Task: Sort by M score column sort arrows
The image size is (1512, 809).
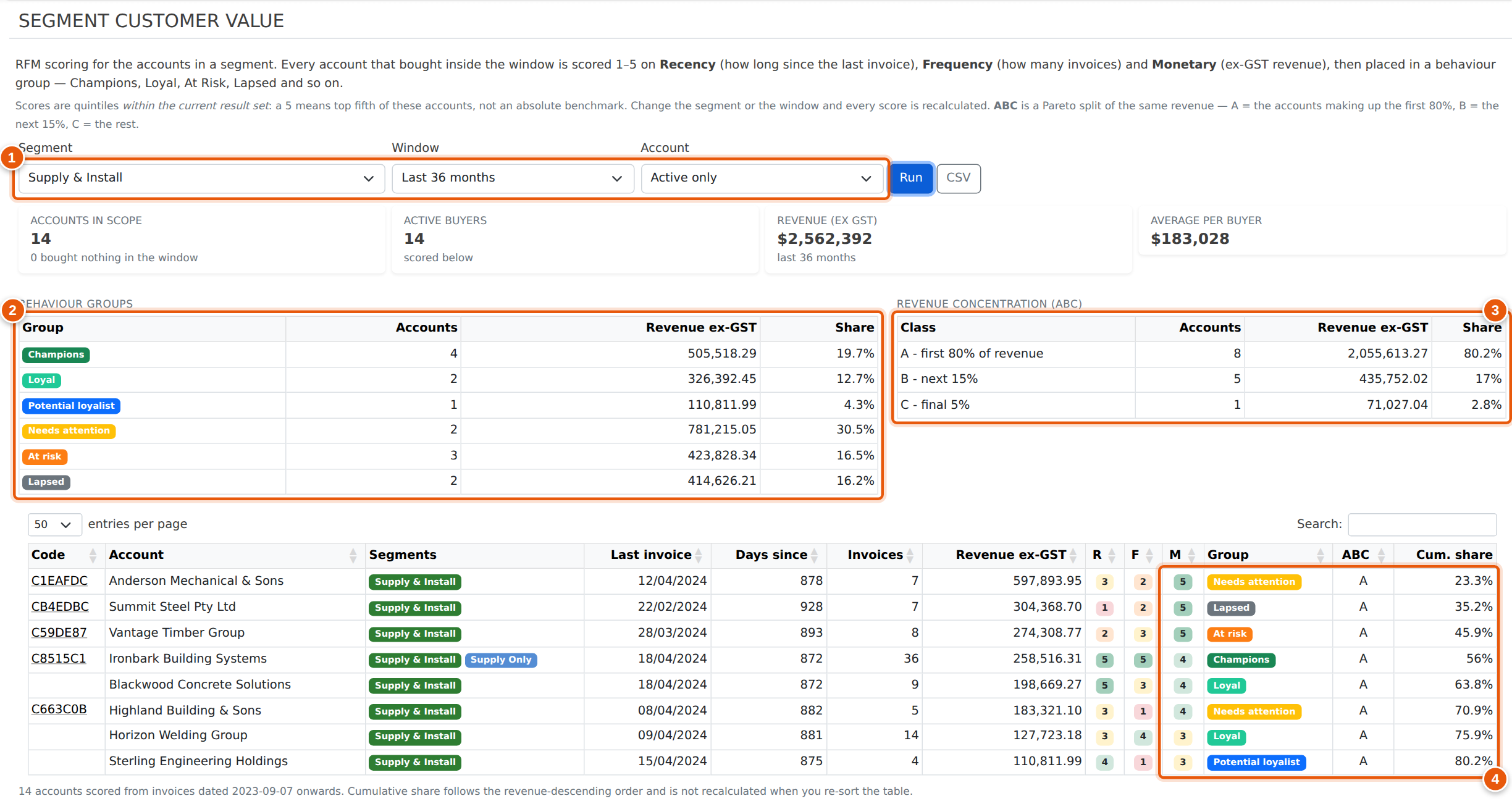Action: pyautogui.click(x=1191, y=555)
